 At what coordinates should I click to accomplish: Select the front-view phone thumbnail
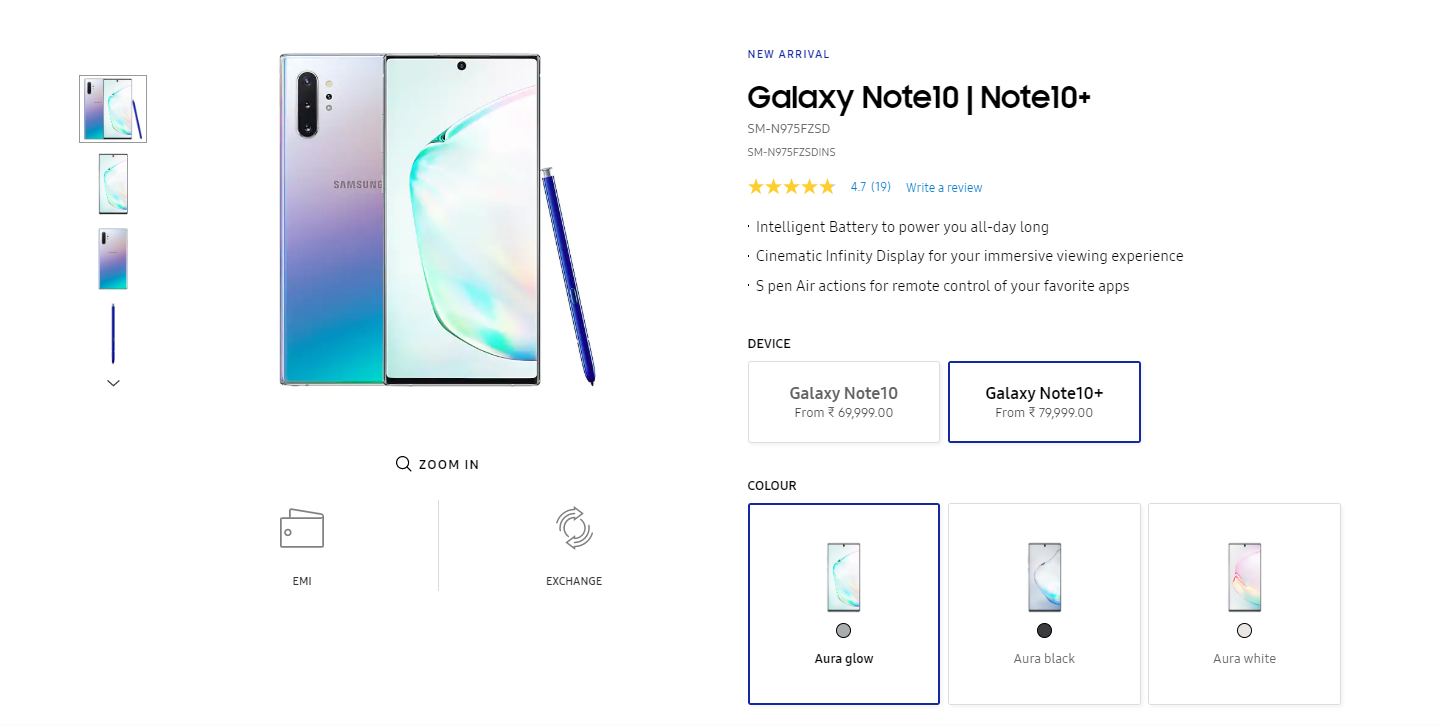[113, 183]
